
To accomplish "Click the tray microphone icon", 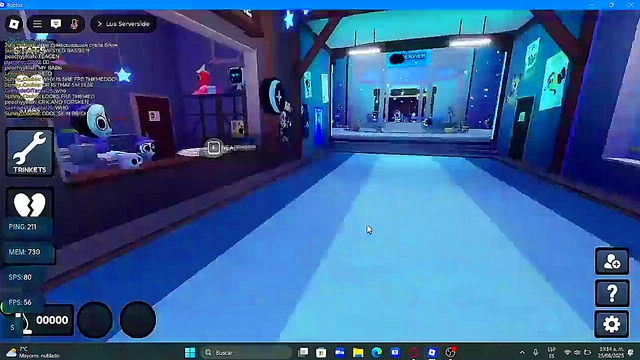I will click(x=536, y=353).
